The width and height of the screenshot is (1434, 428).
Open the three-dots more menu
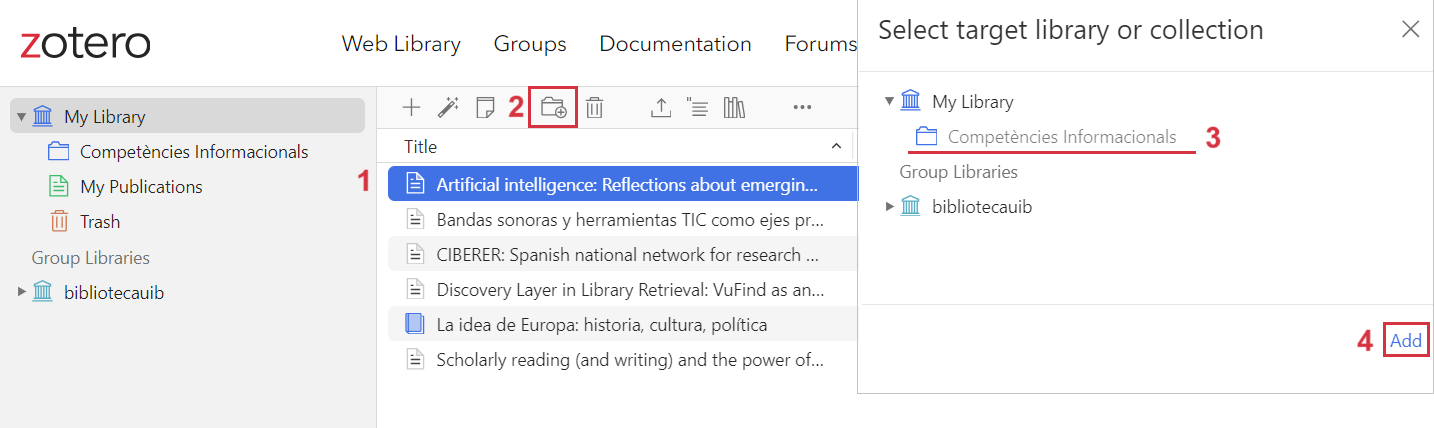coord(802,107)
